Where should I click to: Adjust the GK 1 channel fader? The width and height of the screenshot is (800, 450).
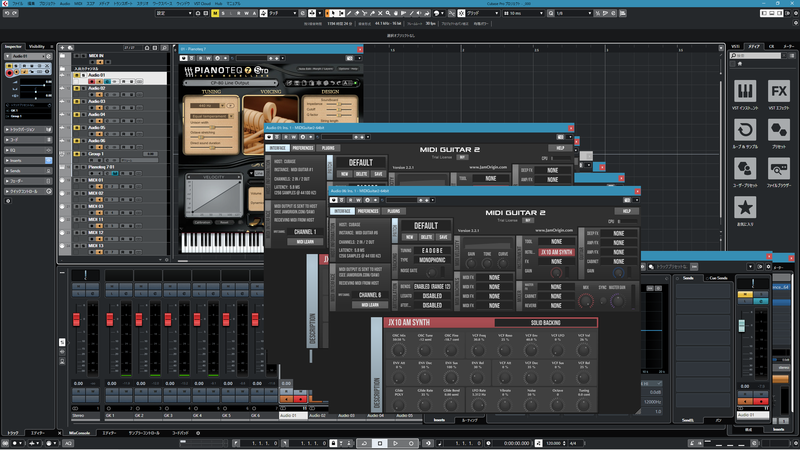pos(110,319)
